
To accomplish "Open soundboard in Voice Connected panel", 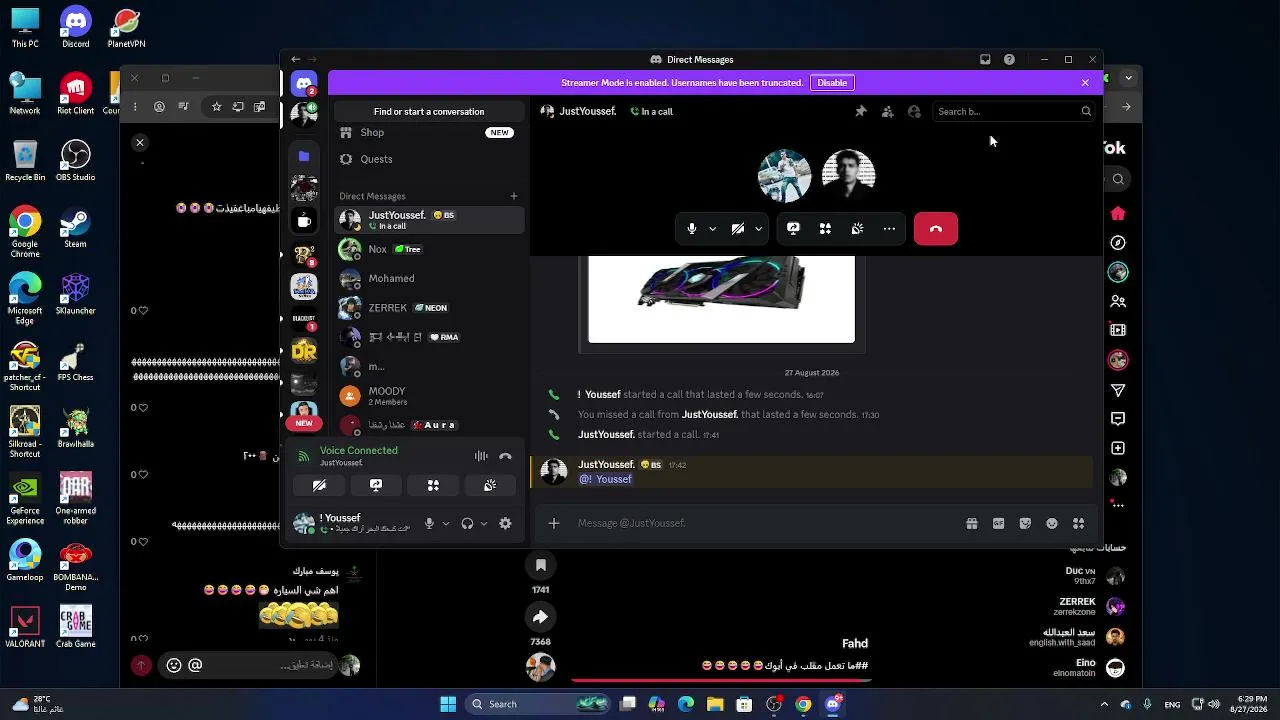I will [490, 485].
